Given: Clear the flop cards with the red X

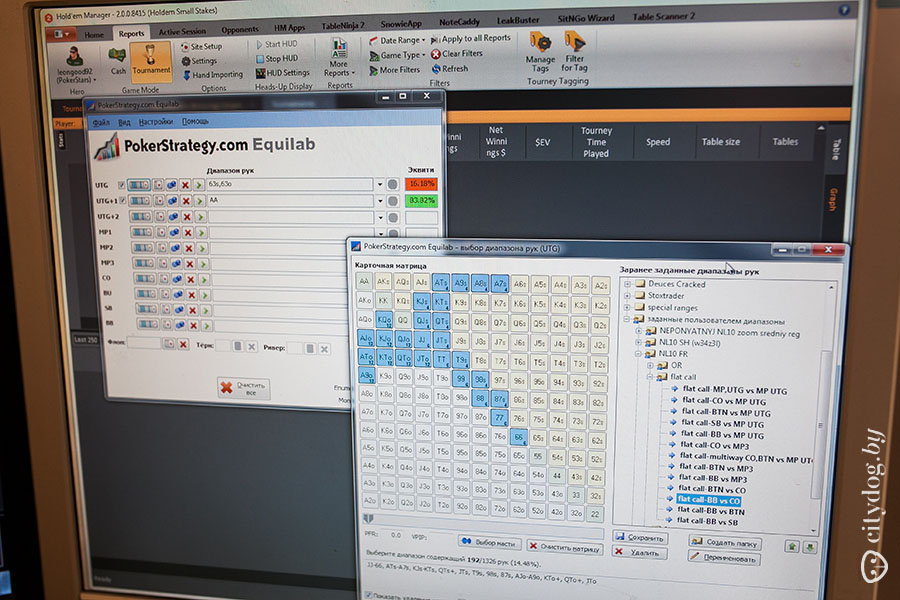Looking at the screenshot, I should tap(183, 344).
